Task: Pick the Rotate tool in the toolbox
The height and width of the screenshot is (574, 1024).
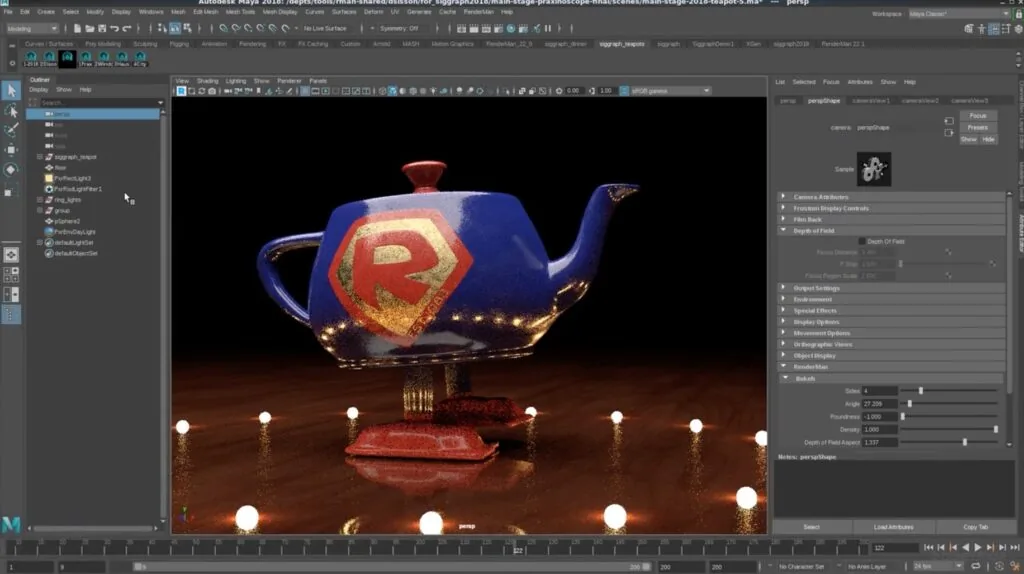Action: (x=11, y=170)
